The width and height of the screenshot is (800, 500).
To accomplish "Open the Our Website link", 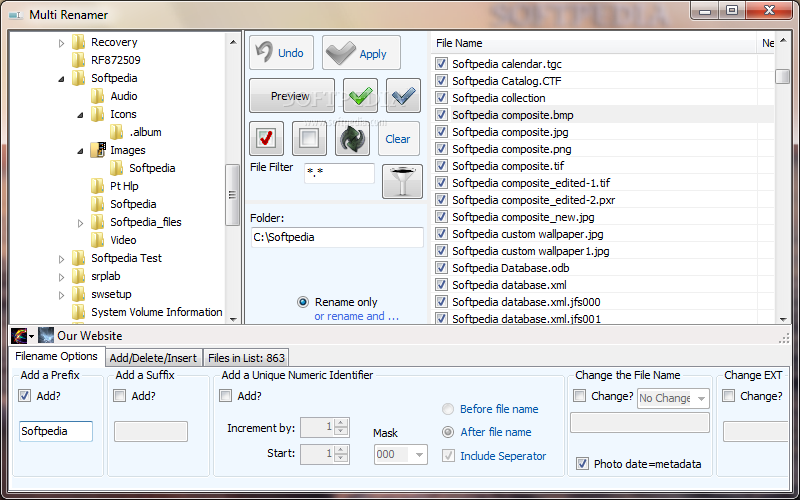I will coord(90,336).
